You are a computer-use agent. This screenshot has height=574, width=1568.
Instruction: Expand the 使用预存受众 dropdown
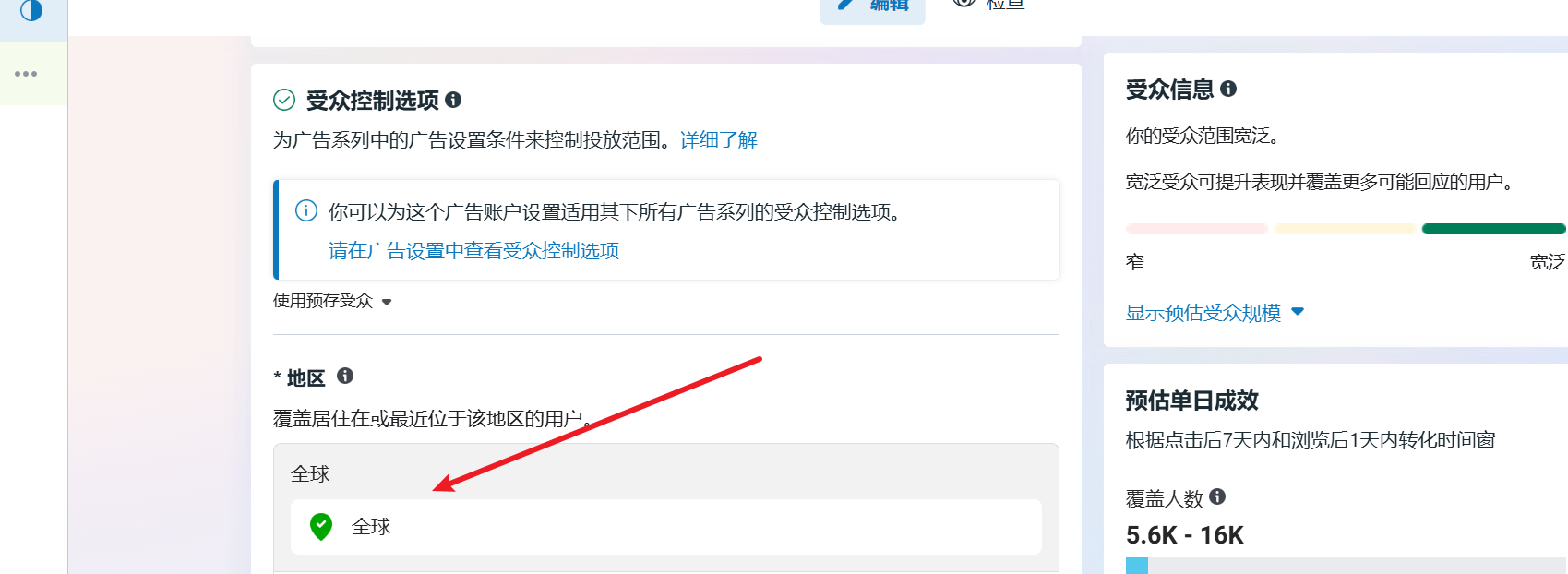pyautogui.click(x=332, y=301)
